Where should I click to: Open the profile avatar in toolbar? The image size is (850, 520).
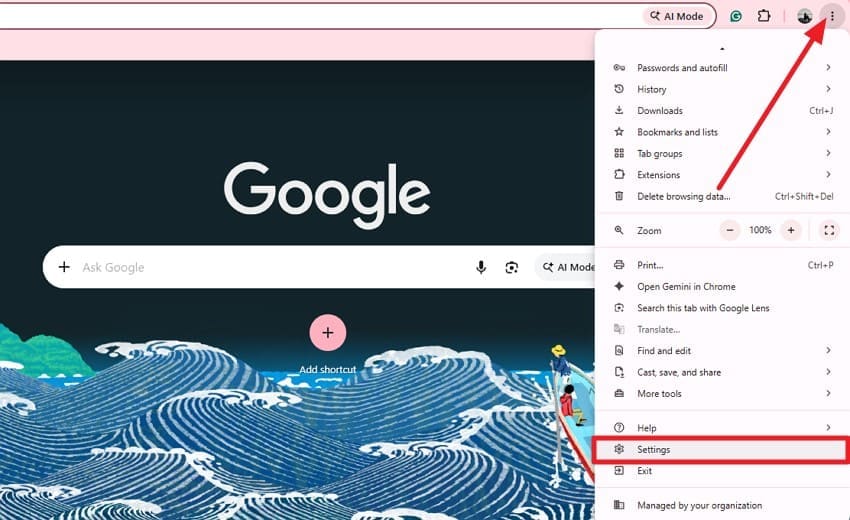click(x=804, y=16)
